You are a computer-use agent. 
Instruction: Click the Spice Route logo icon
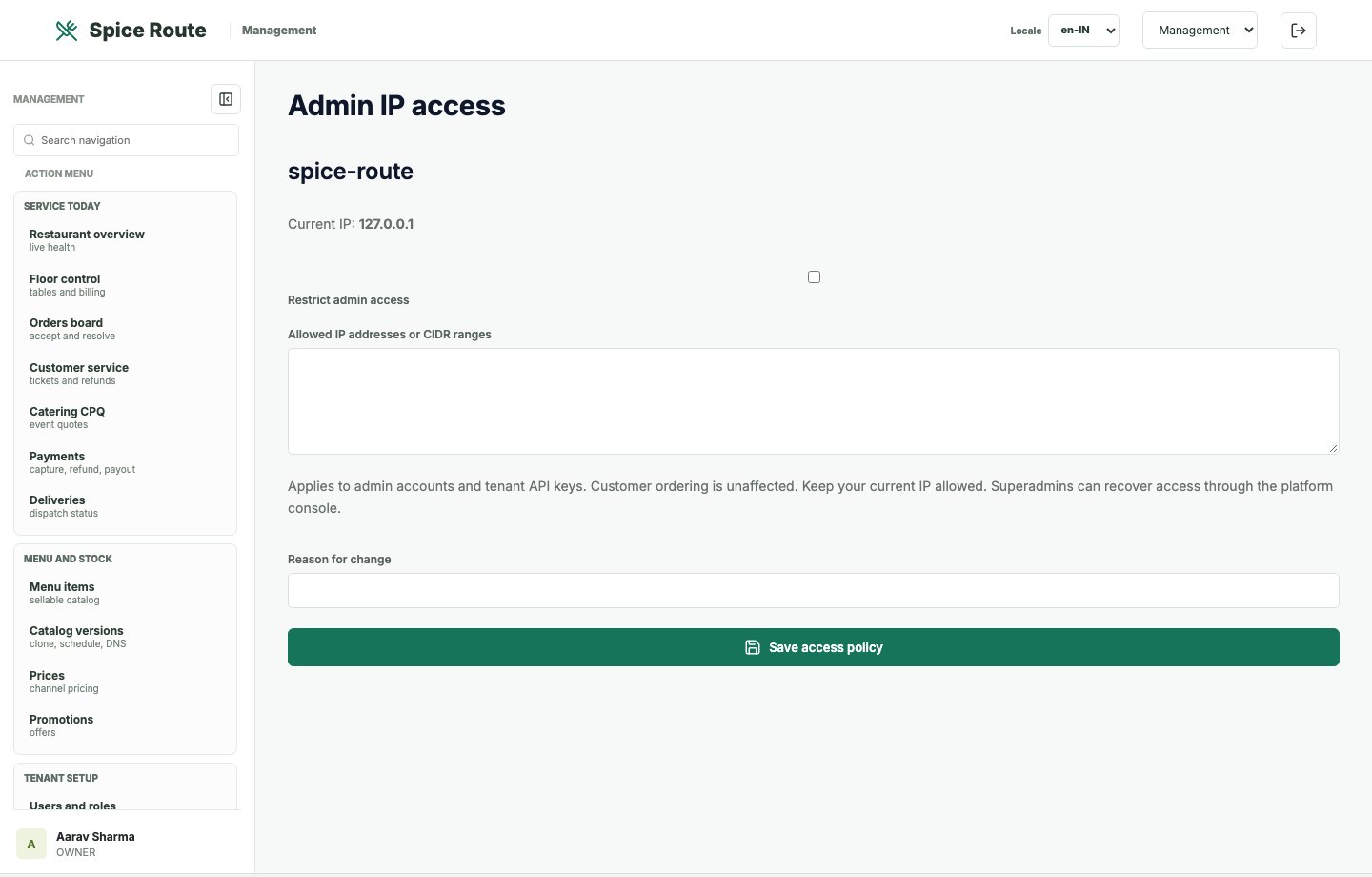point(66,31)
